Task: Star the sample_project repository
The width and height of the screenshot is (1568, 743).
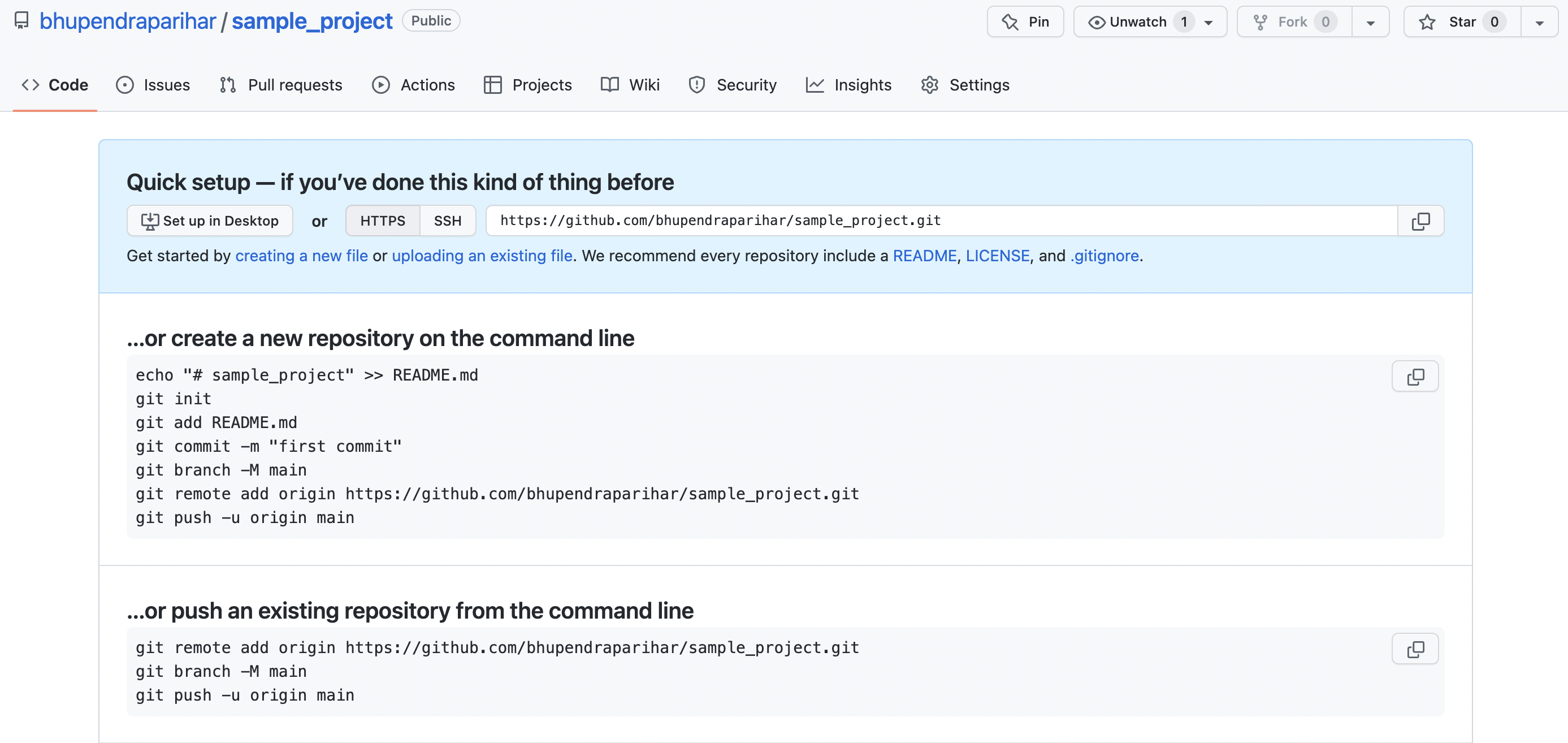Action: (x=1462, y=22)
